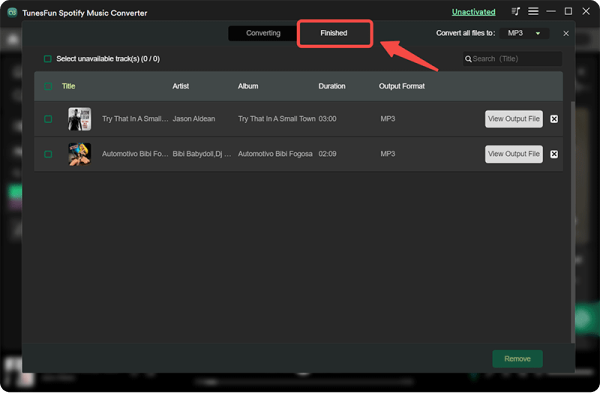The image size is (600, 393).
Task: Check the Try That In A Small Town row checkbox
Action: point(48,119)
